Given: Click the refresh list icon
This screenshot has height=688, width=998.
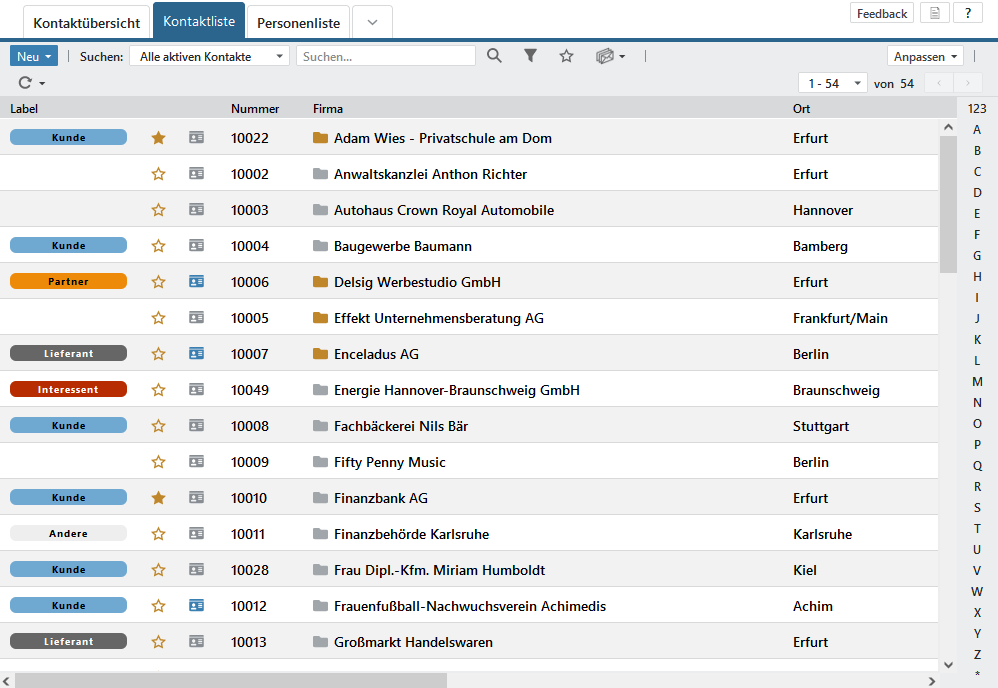Looking at the screenshot, I should tap(26, 83).
